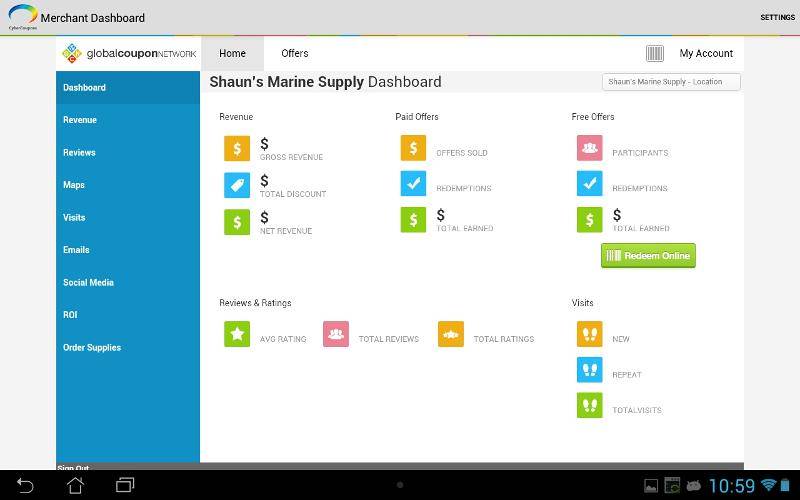Tap the 10:59 clock in status bar
800x500 pixels.
tap(732, 485)
